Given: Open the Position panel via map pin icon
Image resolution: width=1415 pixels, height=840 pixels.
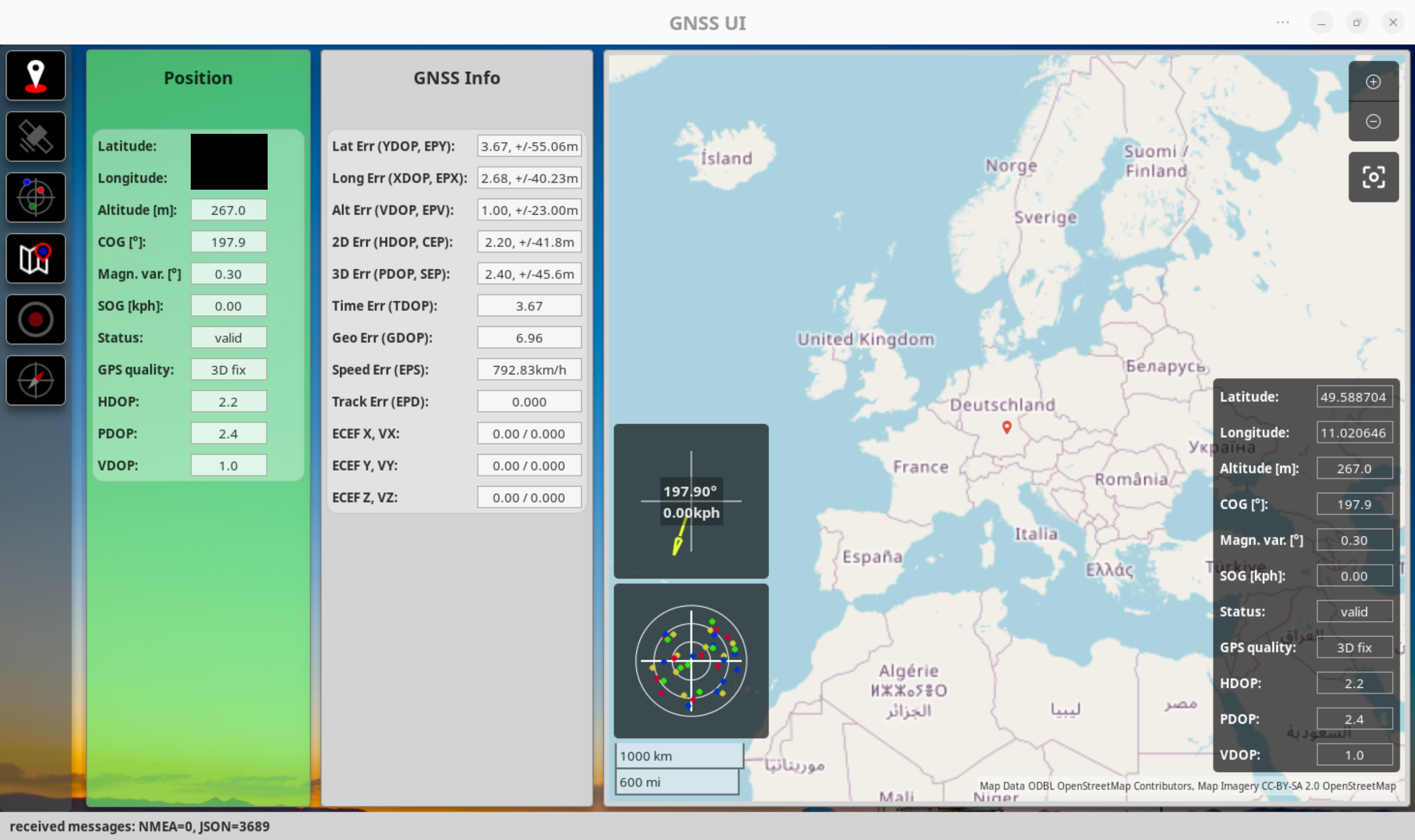Looking at the screenshot, I should pos(35,76).
